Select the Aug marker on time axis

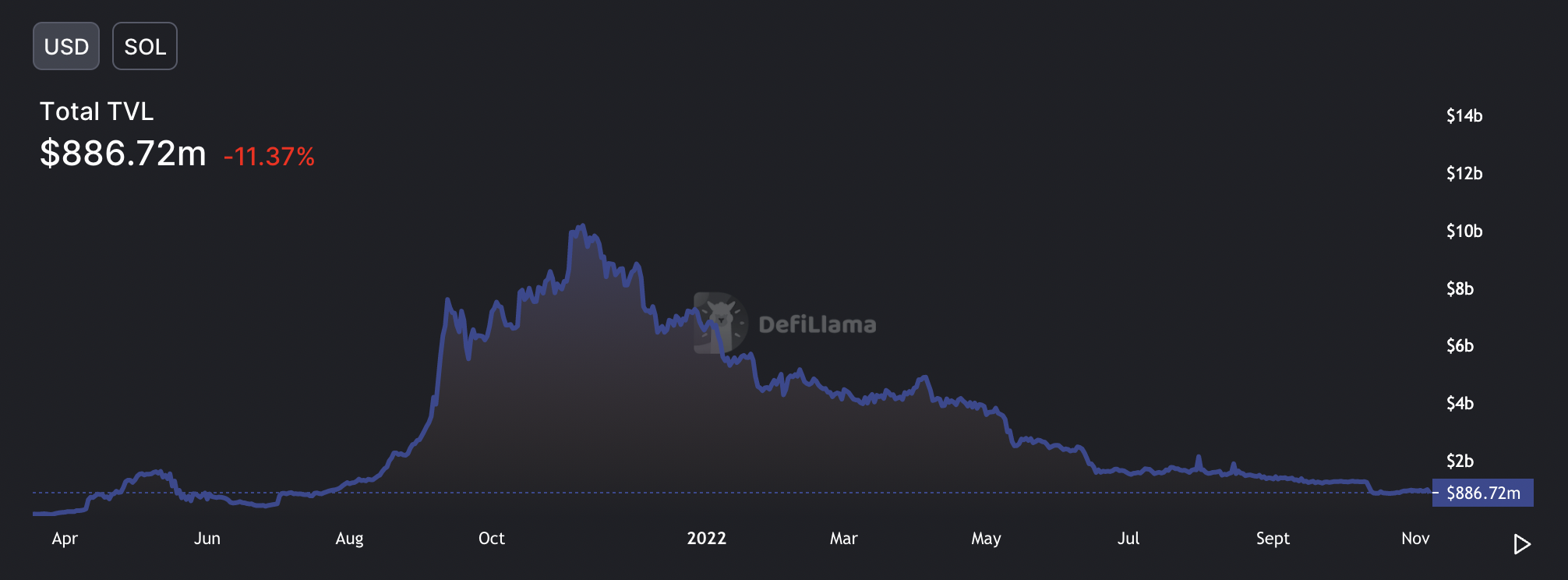(349, 539)
